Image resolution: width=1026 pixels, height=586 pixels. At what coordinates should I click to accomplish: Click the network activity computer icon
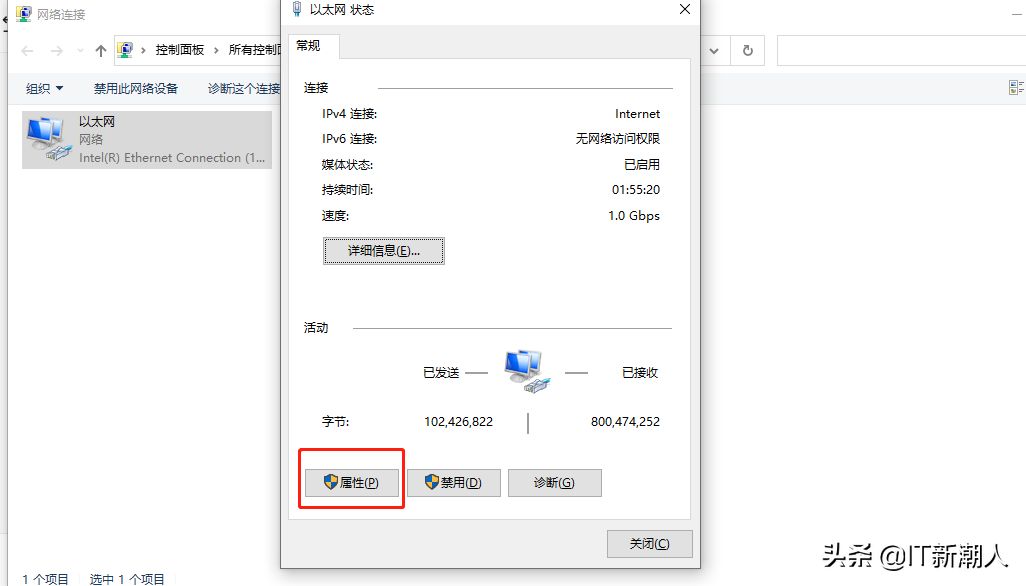click(527, 371)
